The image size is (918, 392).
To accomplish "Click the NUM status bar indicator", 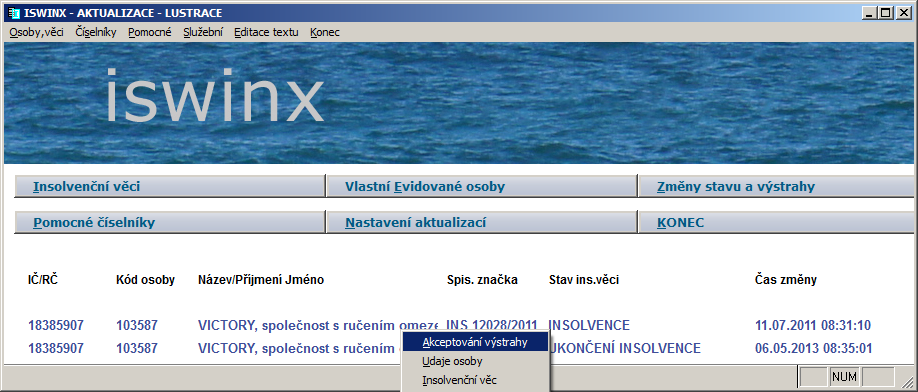I will (x=844, y=377).
